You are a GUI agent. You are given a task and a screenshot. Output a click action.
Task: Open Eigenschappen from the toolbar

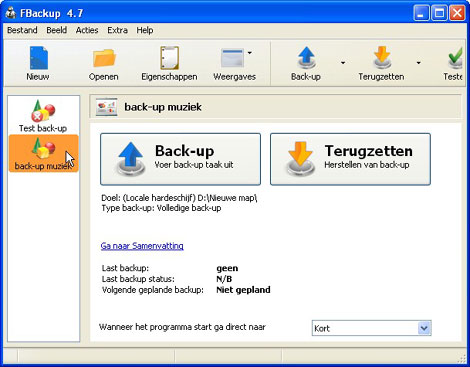[x=169, y=63]
